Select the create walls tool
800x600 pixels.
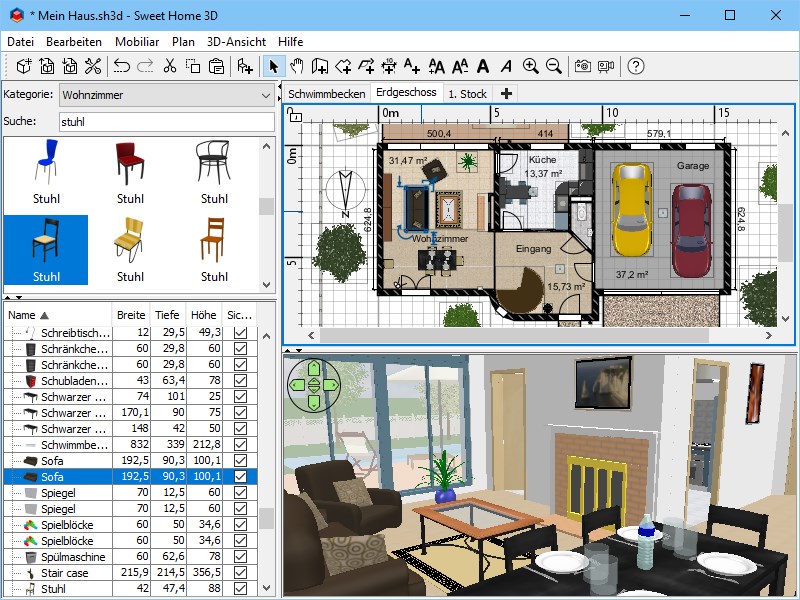(x=320, y=66)
